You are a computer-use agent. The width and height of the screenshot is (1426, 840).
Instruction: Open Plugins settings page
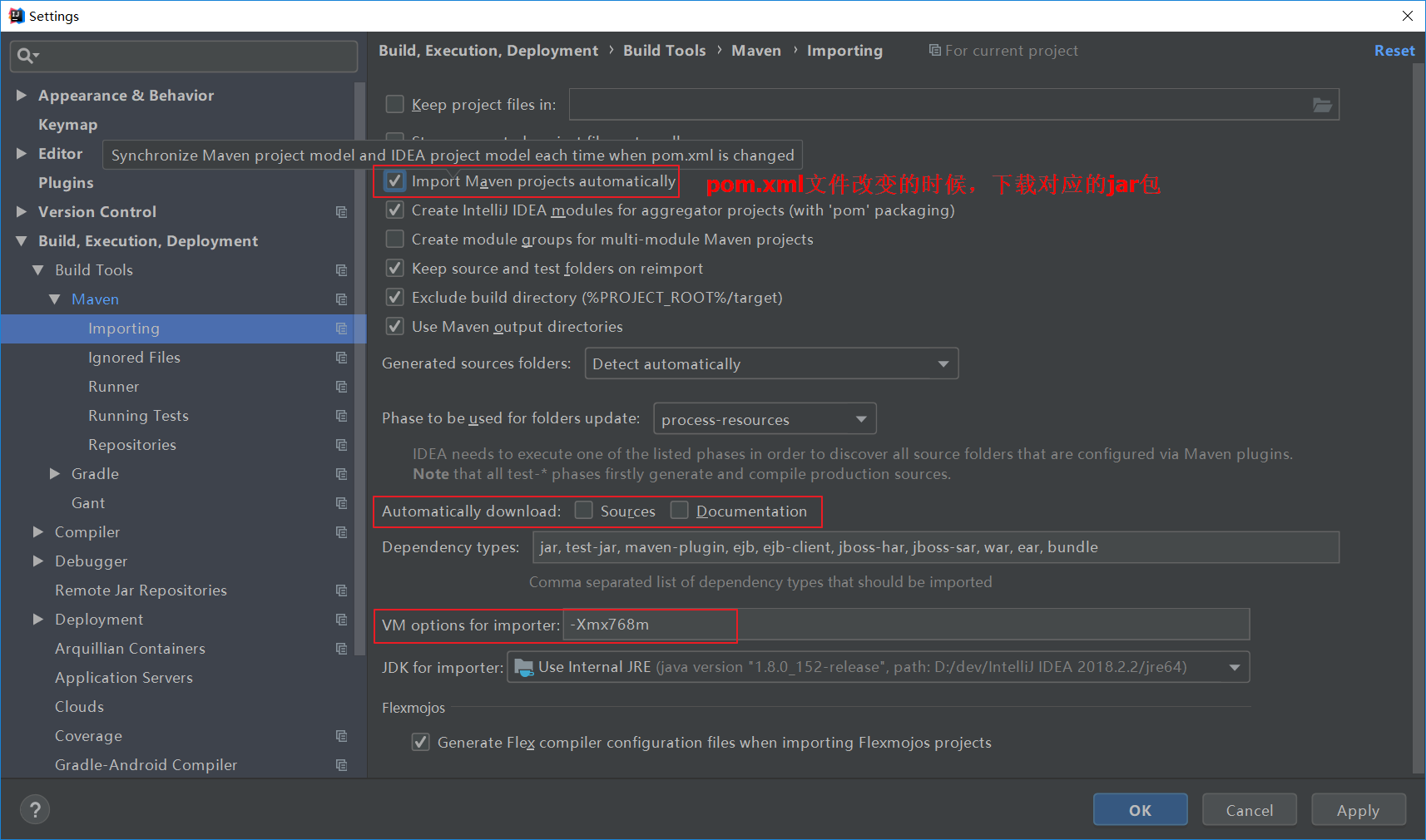(66, 183)
